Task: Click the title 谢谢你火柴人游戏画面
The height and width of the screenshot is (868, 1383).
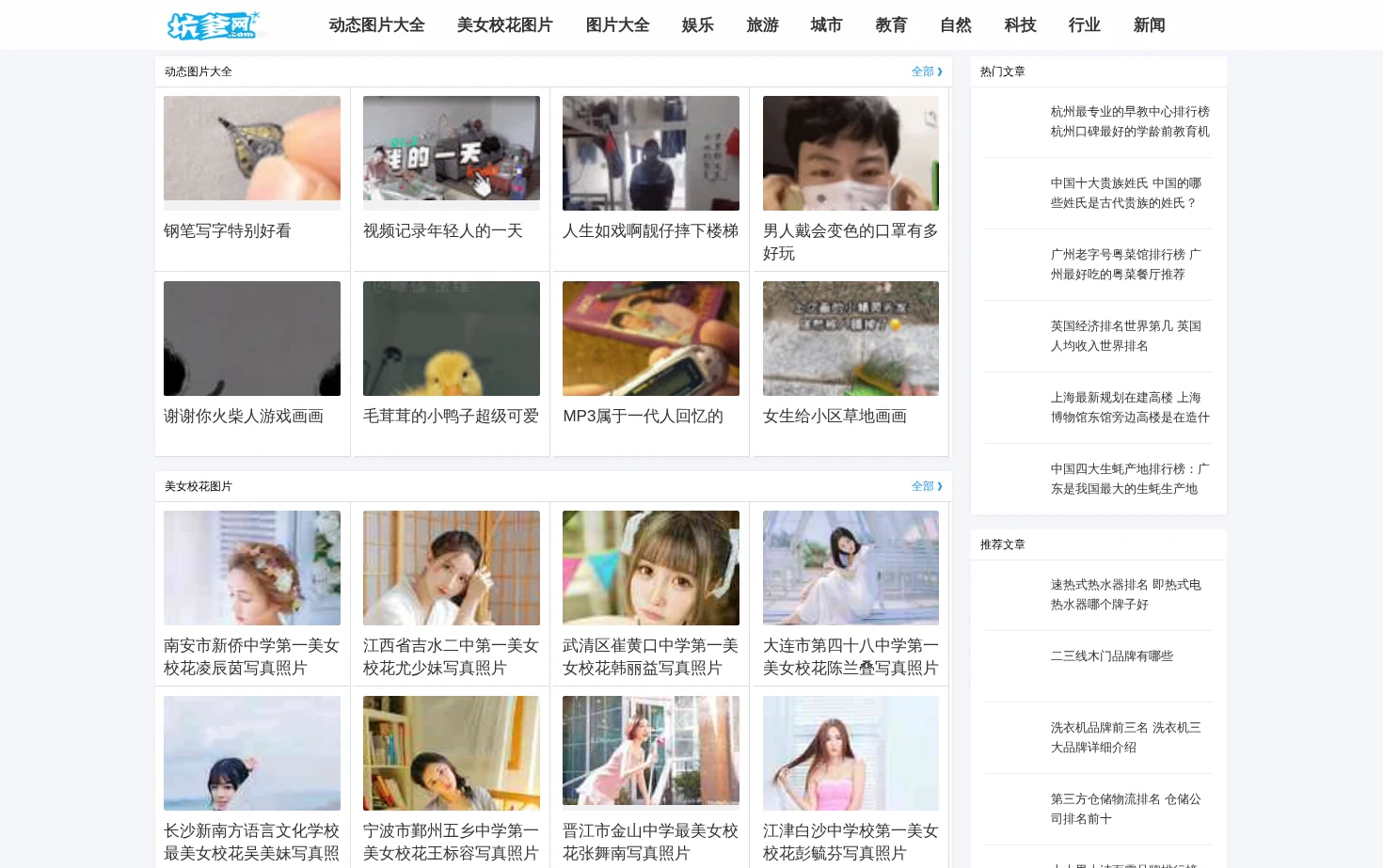Action: point(244,416)
